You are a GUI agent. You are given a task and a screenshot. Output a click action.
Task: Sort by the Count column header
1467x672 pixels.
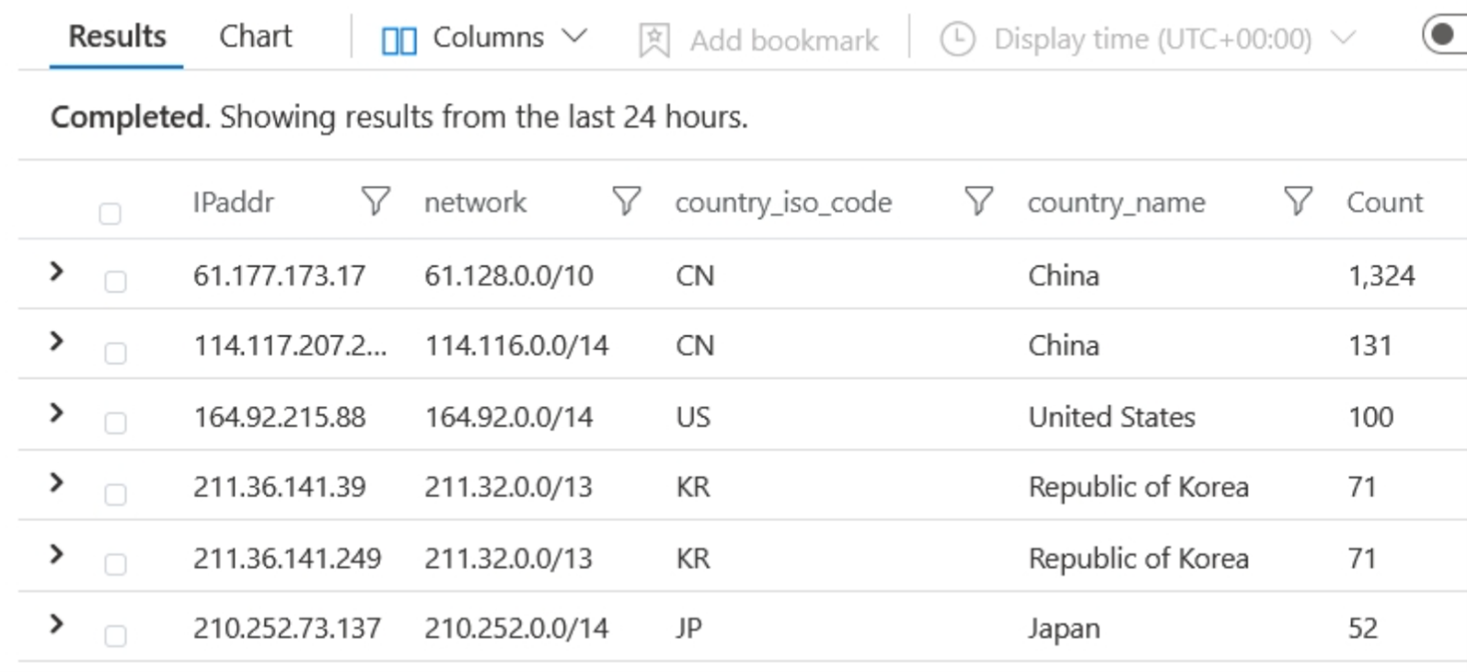(x=1384, y=203)
